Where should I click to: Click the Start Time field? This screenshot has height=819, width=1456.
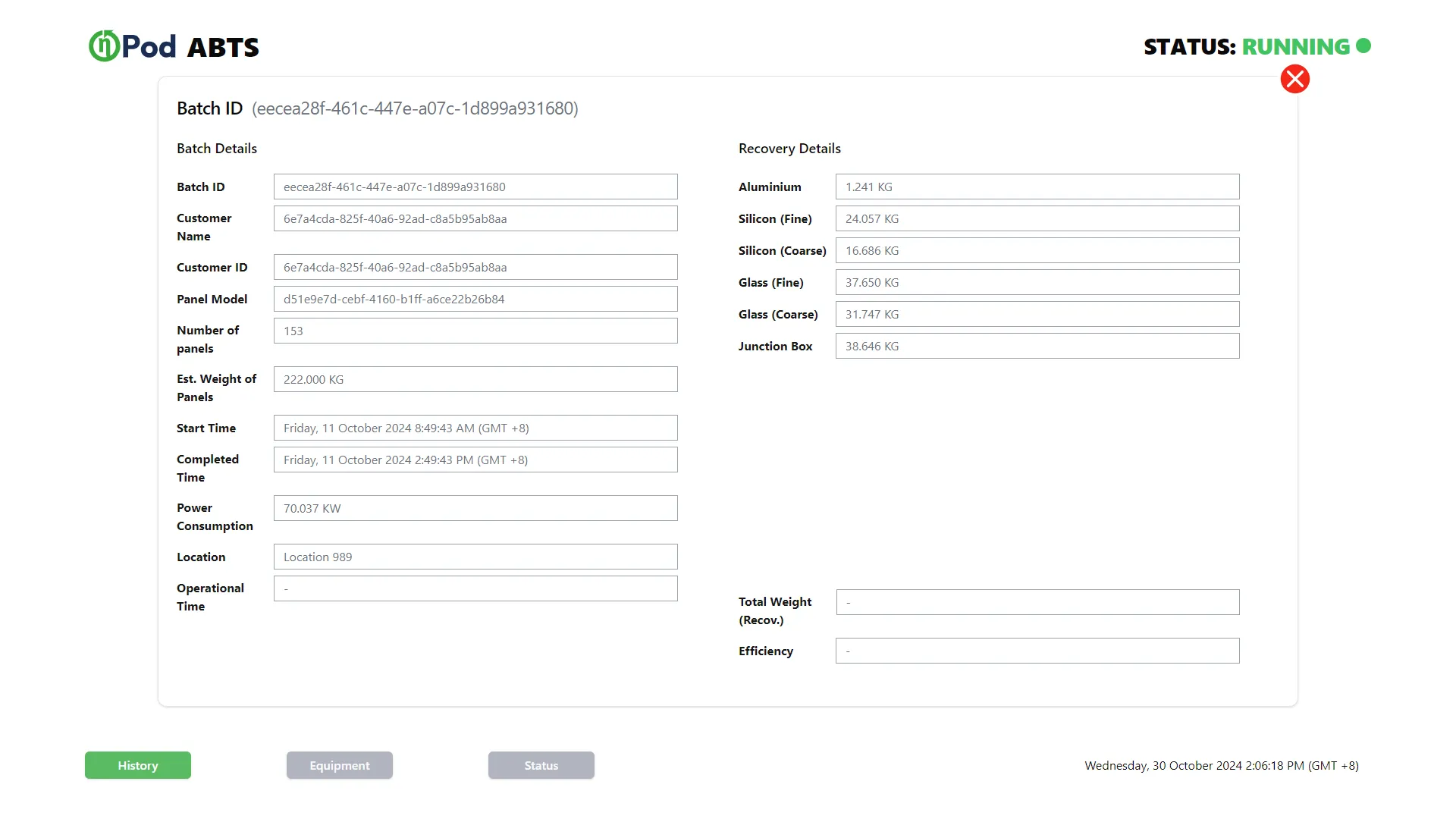click(x=475, y=428)
